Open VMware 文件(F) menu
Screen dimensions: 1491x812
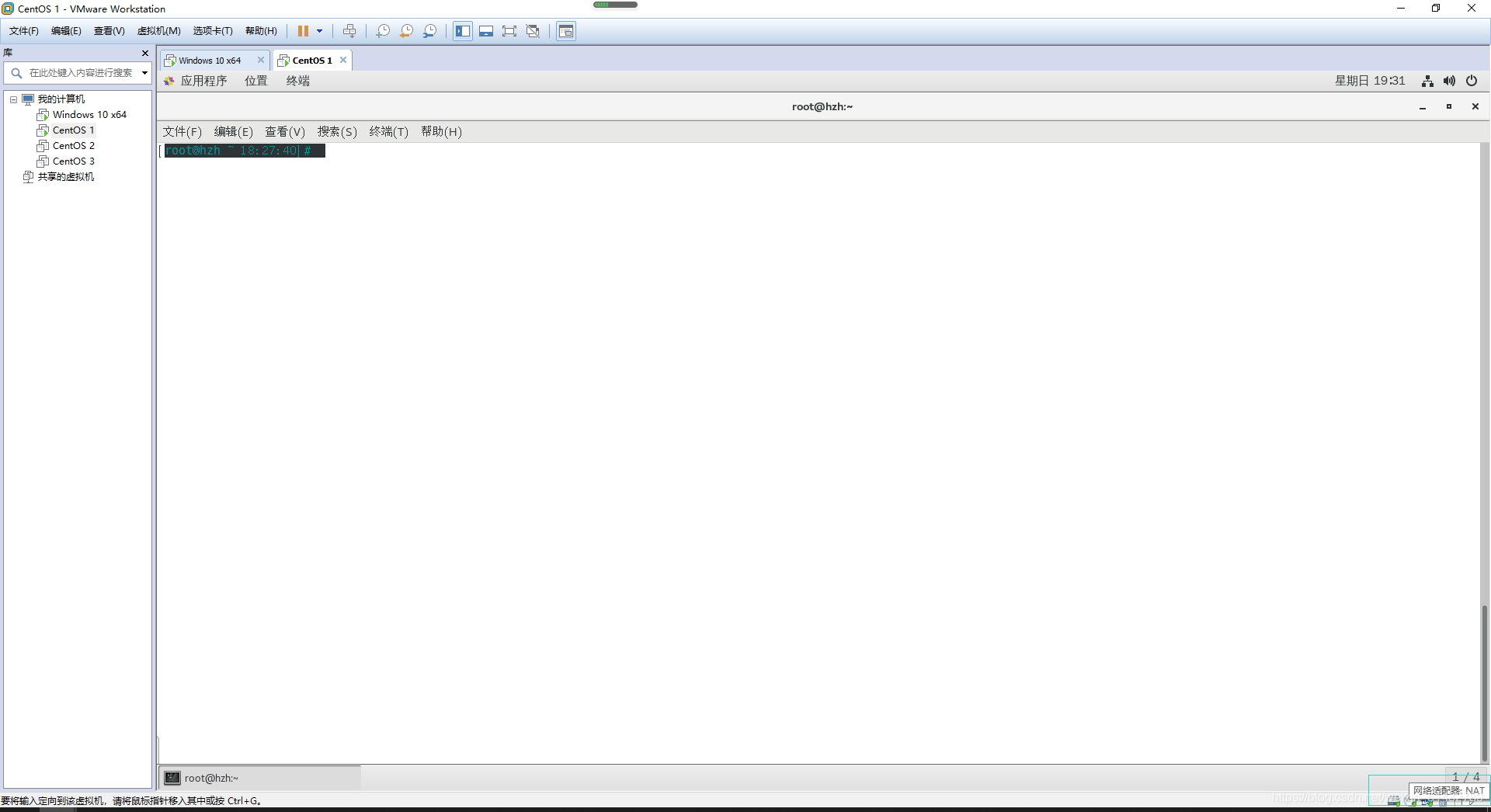point(24,31)
